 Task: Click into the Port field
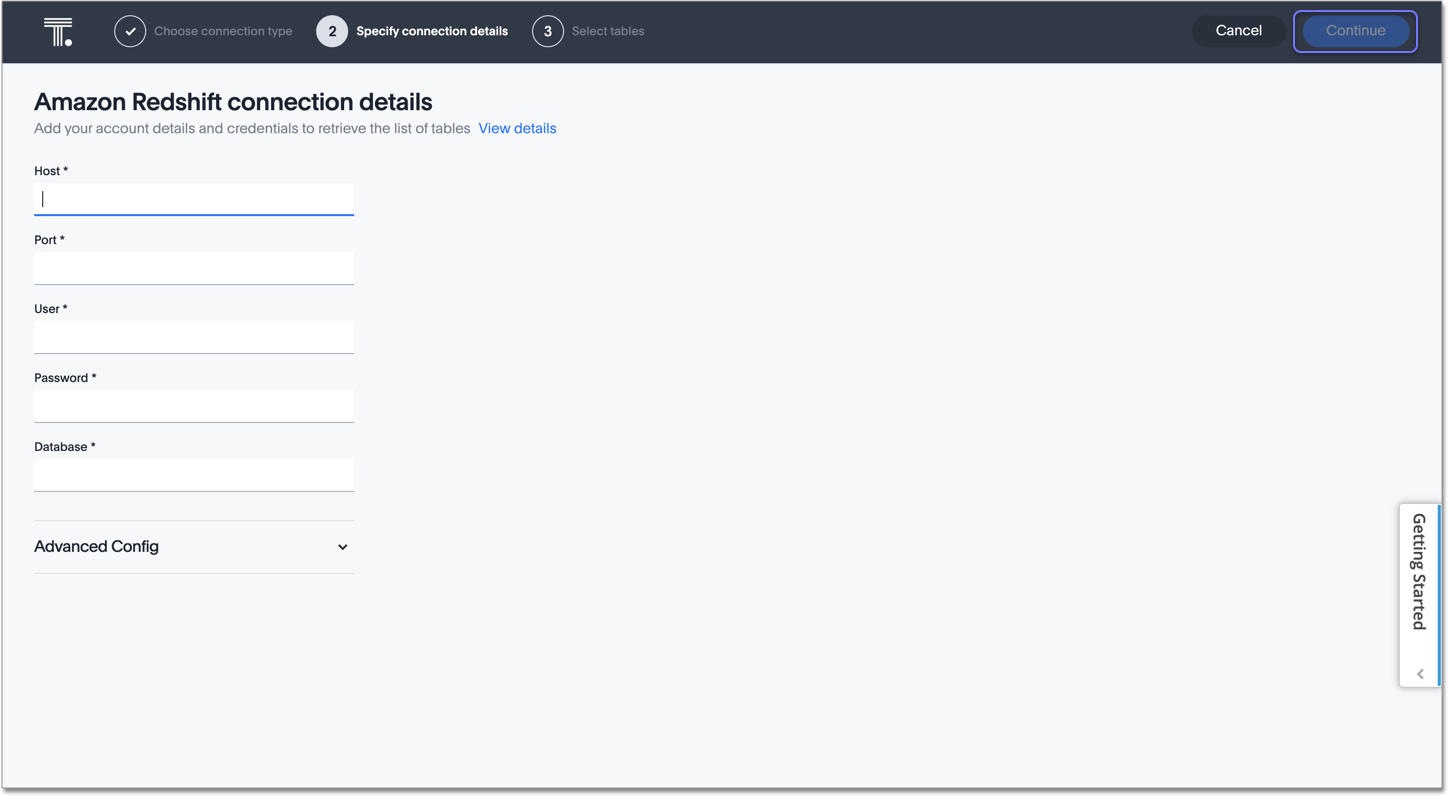[x=194, y=268]
